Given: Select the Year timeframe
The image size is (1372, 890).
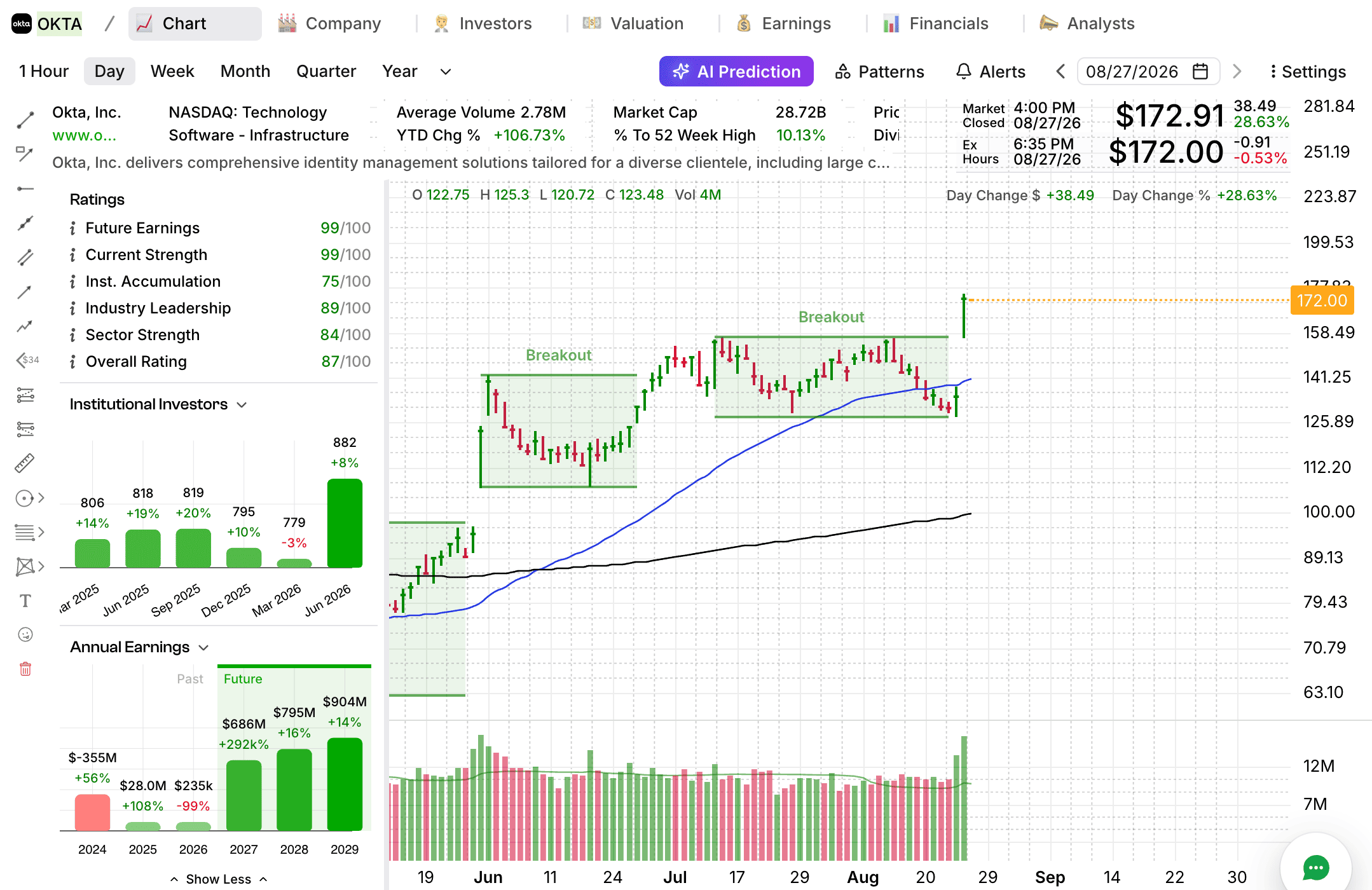Looking at the screenshot, I should [400, 71].
